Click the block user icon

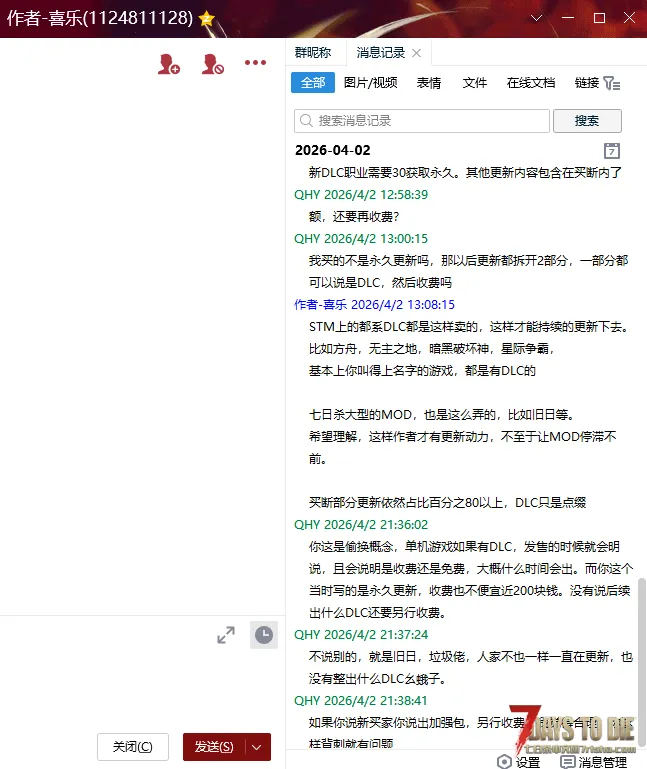point(212,64)
